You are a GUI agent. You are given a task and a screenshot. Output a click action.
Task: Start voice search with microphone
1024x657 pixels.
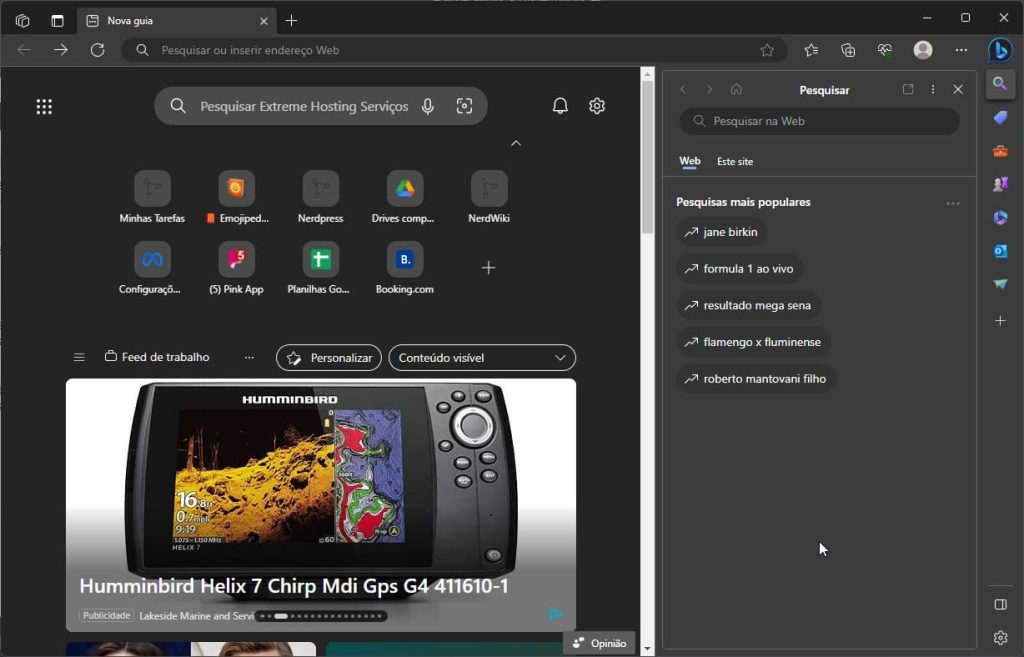[x=428, y=106]
